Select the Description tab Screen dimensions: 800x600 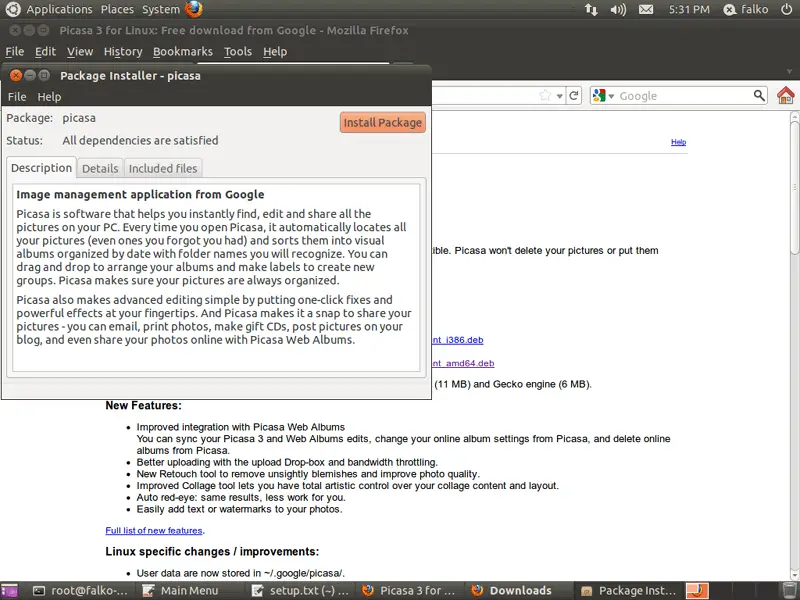coord(41,168)
